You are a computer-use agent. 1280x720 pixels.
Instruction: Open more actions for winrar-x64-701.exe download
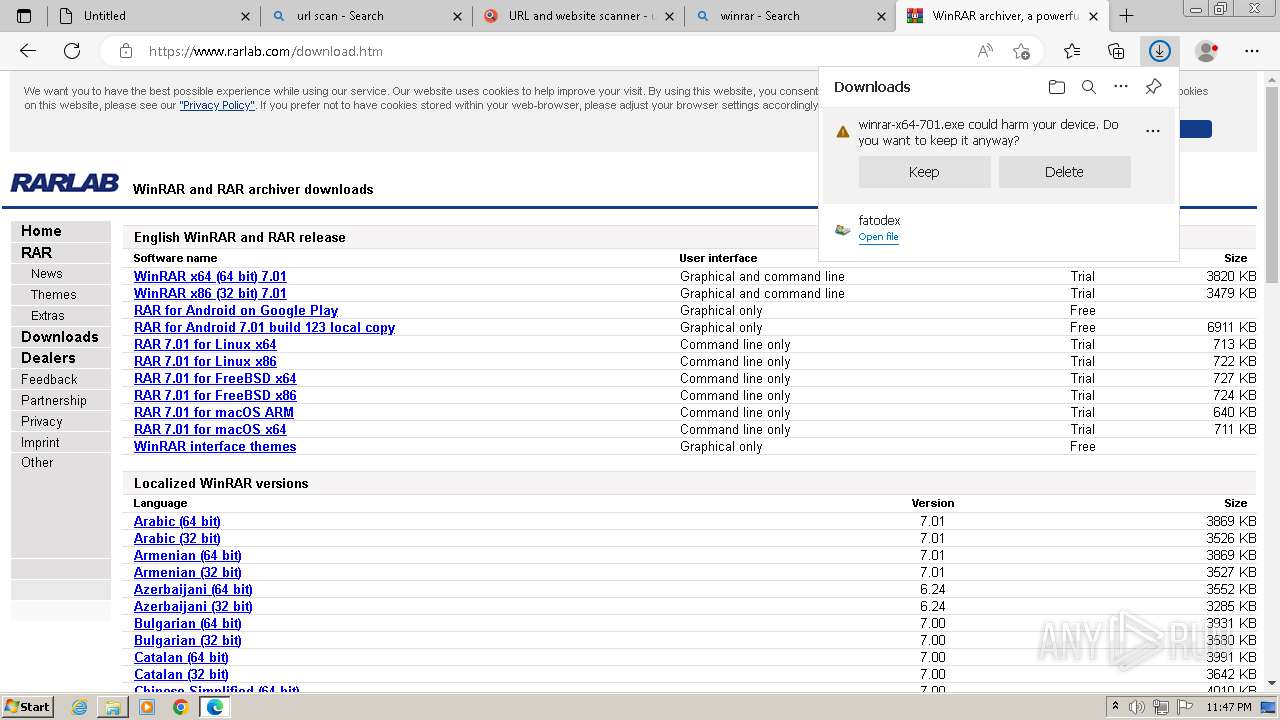point(1153,131)
